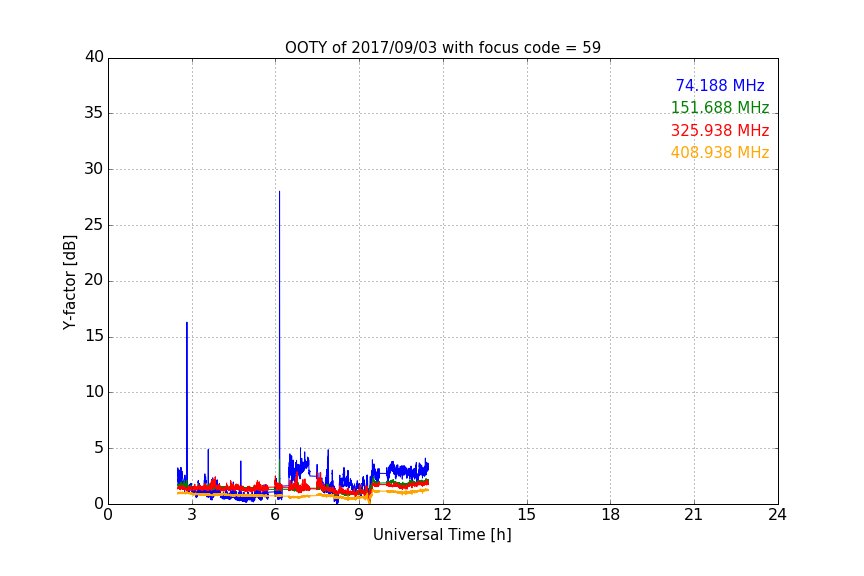Click y-axis tick label '20'

(x=94, y=280)
